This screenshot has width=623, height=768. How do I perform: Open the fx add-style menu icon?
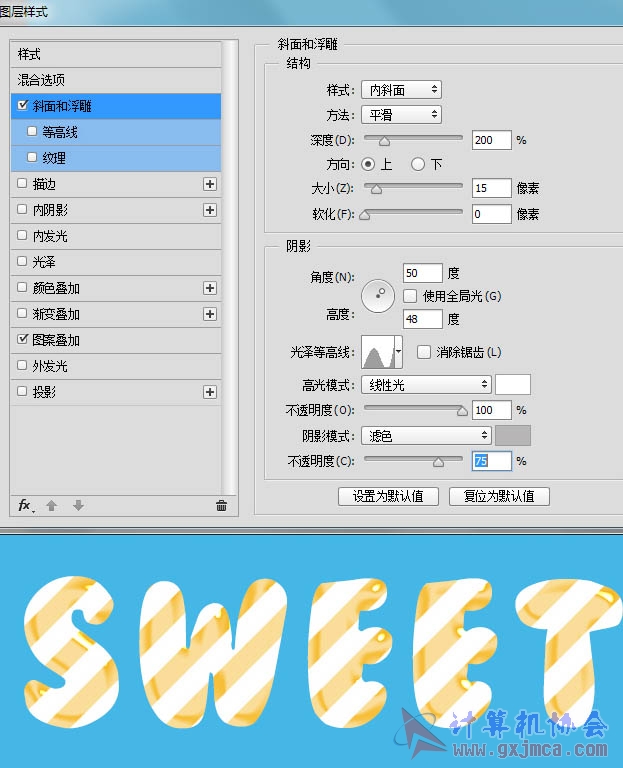(25, 505)
